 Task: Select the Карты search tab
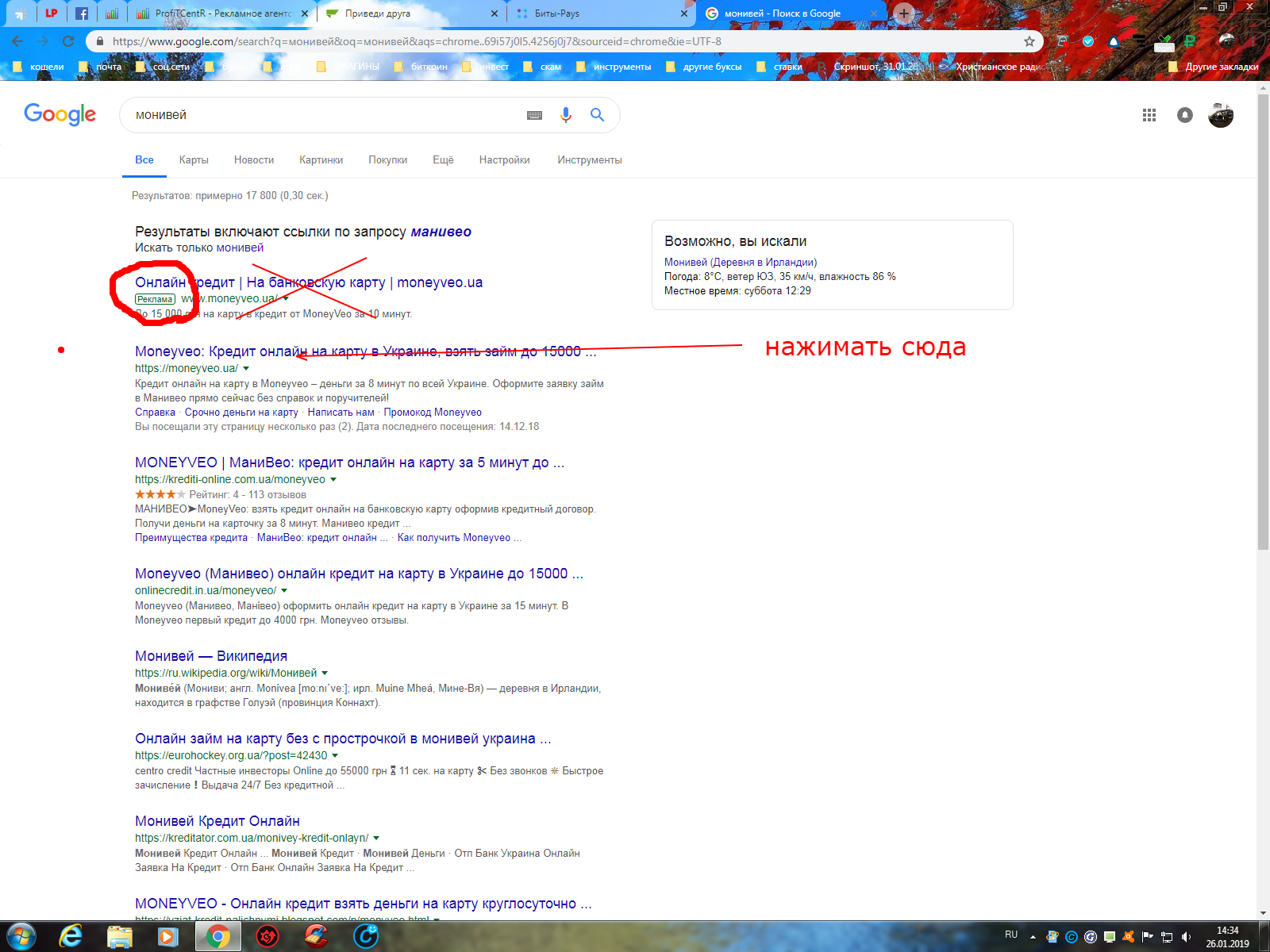tap(194, 159)
